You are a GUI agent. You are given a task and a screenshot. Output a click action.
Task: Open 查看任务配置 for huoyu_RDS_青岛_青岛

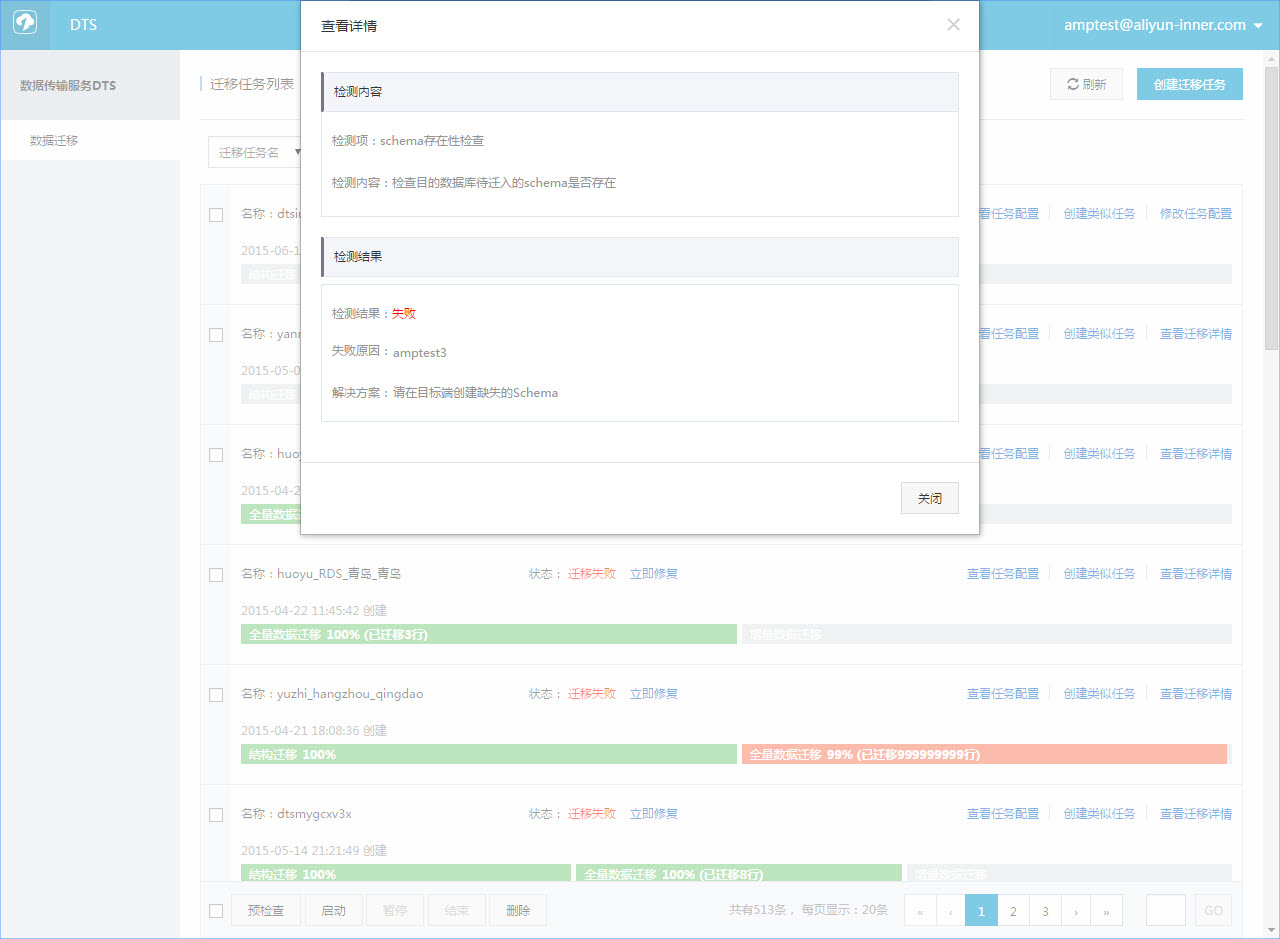[1003, 574]
